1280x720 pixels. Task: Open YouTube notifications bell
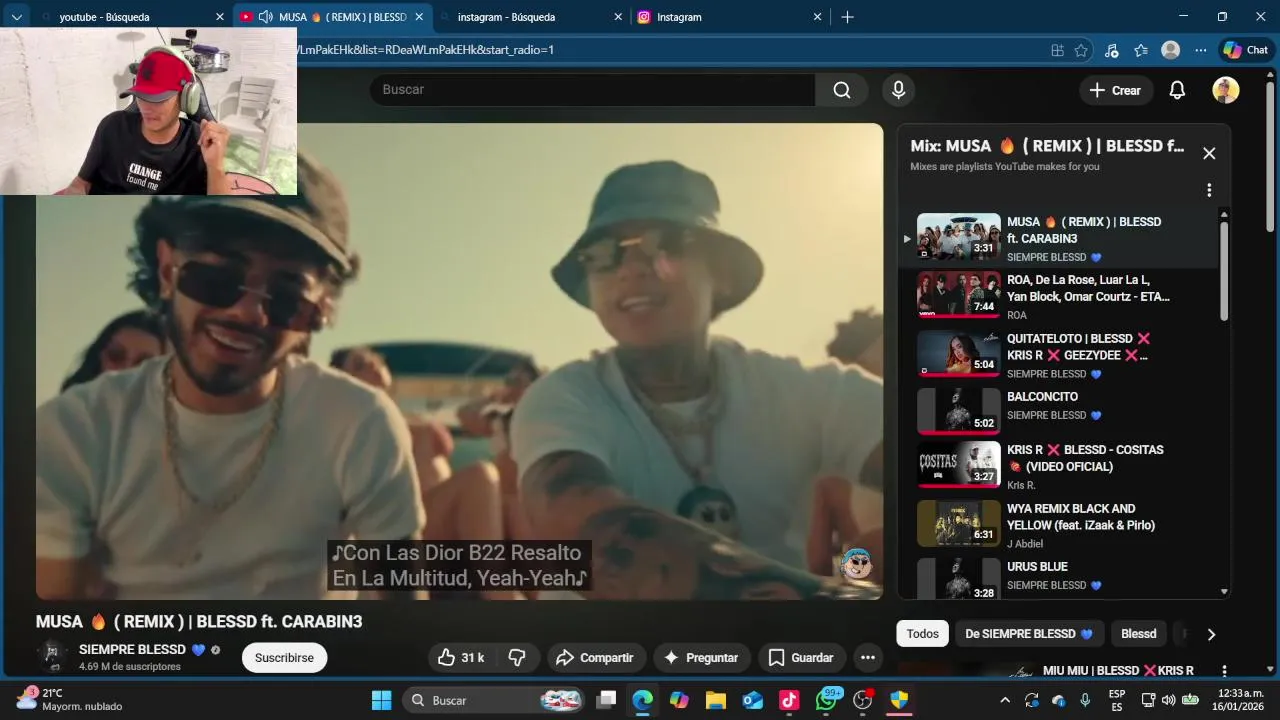click(x=1177, y=90)
